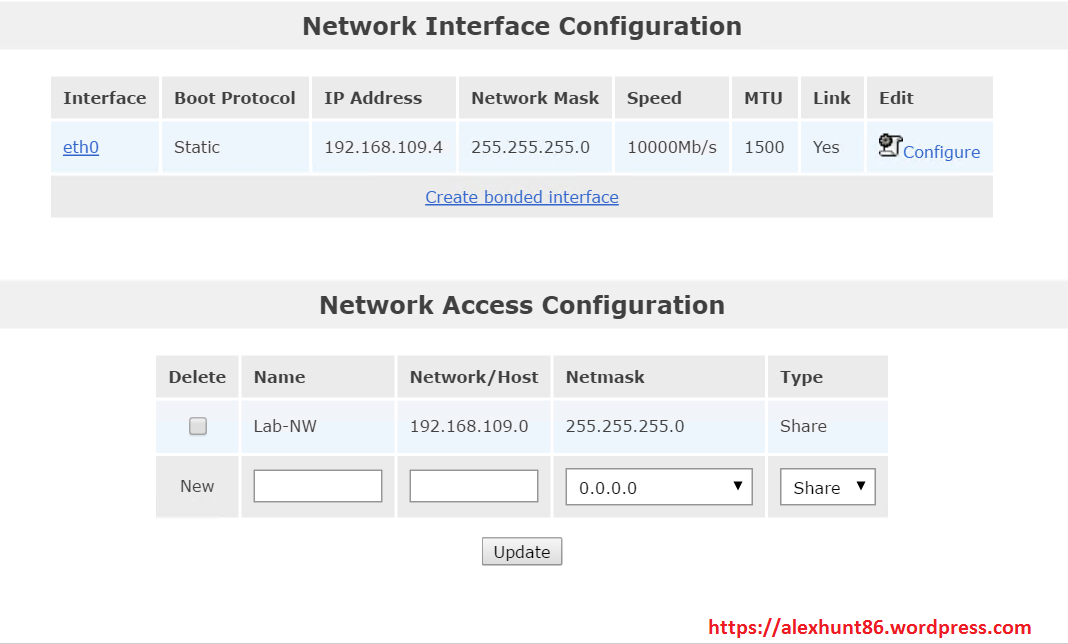Select the 192.168.109.4 IP address cell

(383, 147)
